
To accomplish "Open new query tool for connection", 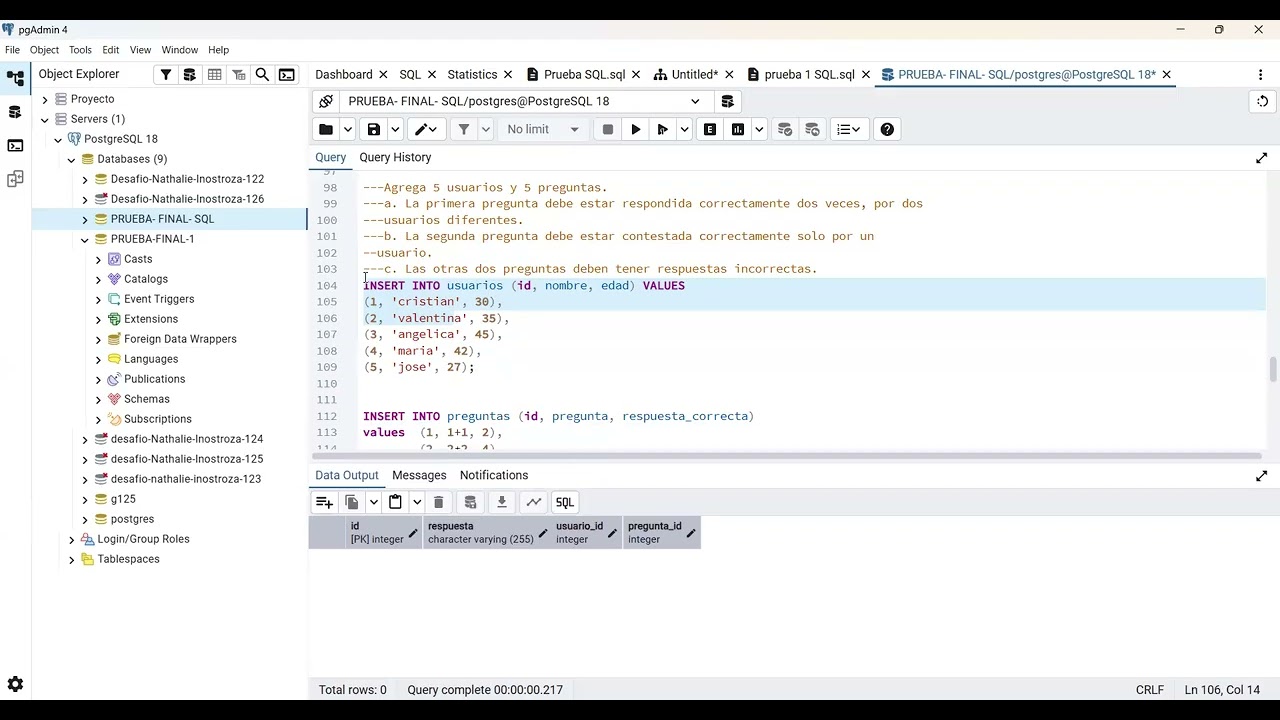I will [x=728, y=101].
